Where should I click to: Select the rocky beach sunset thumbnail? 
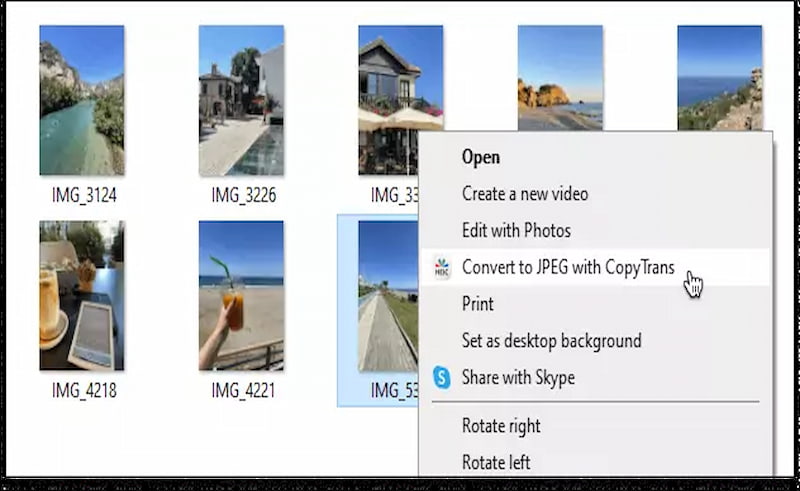[560, 78]
